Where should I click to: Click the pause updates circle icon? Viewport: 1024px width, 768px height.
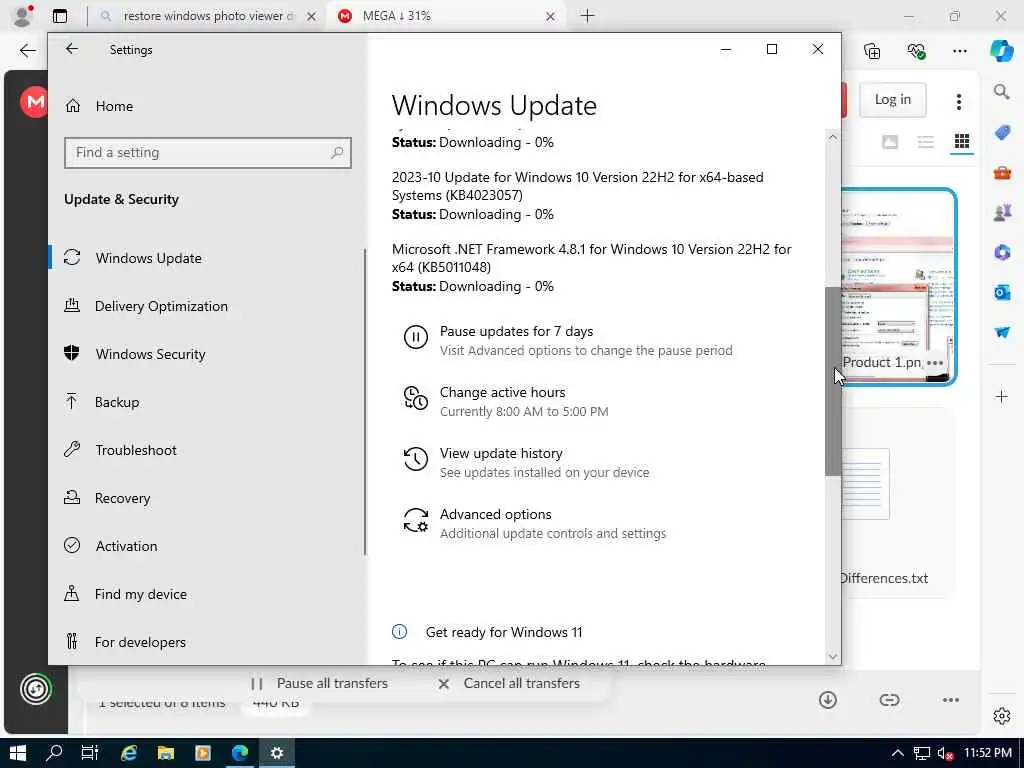pos(416,338)
